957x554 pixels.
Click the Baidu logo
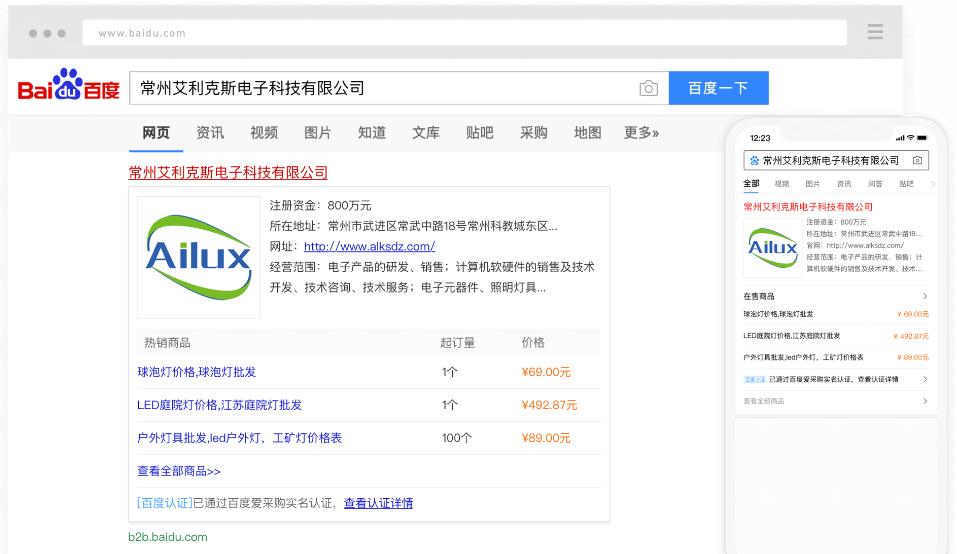pyautogui.click(x=68, y=88)
